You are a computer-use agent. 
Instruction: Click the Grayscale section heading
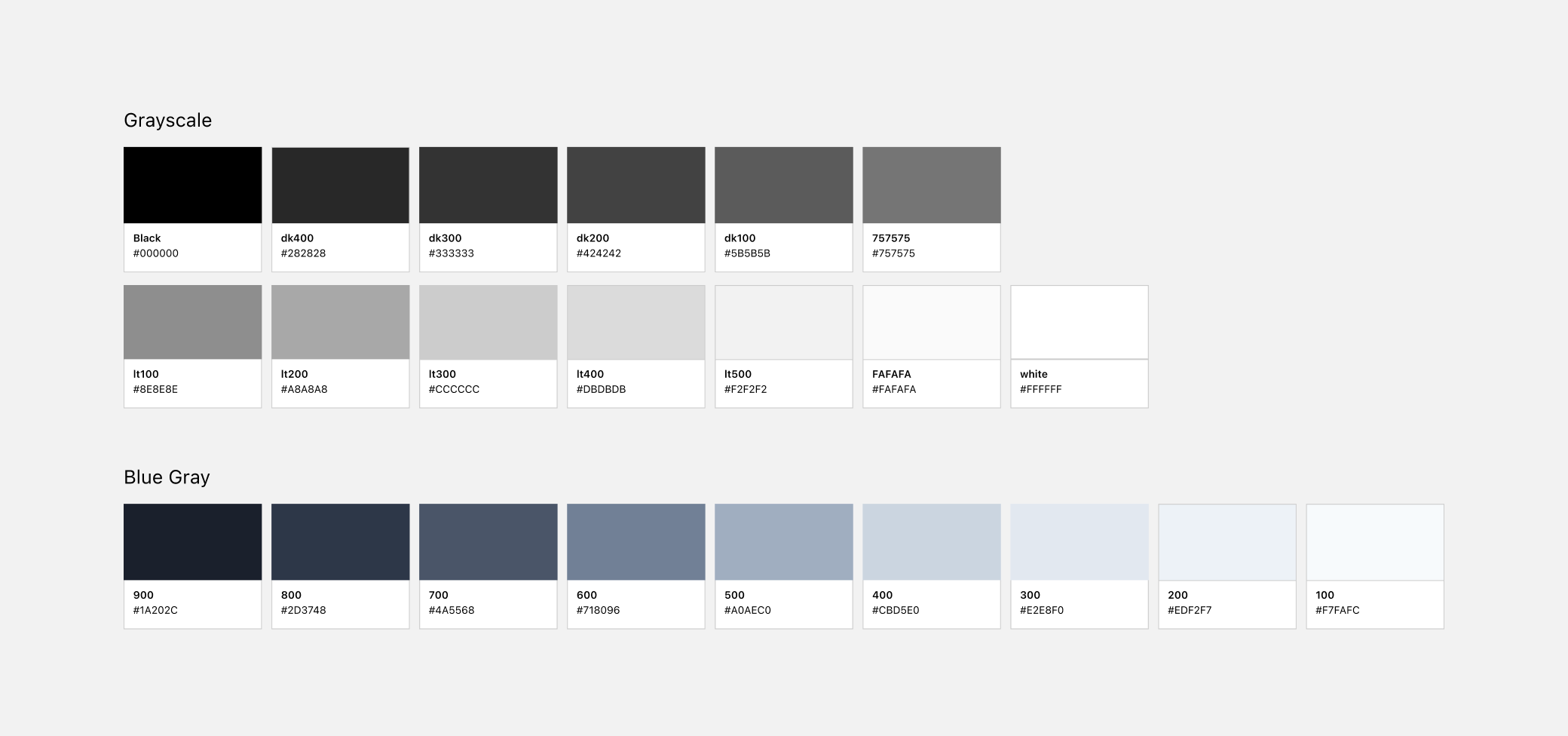pyautogui.click(x=167, y=121)
